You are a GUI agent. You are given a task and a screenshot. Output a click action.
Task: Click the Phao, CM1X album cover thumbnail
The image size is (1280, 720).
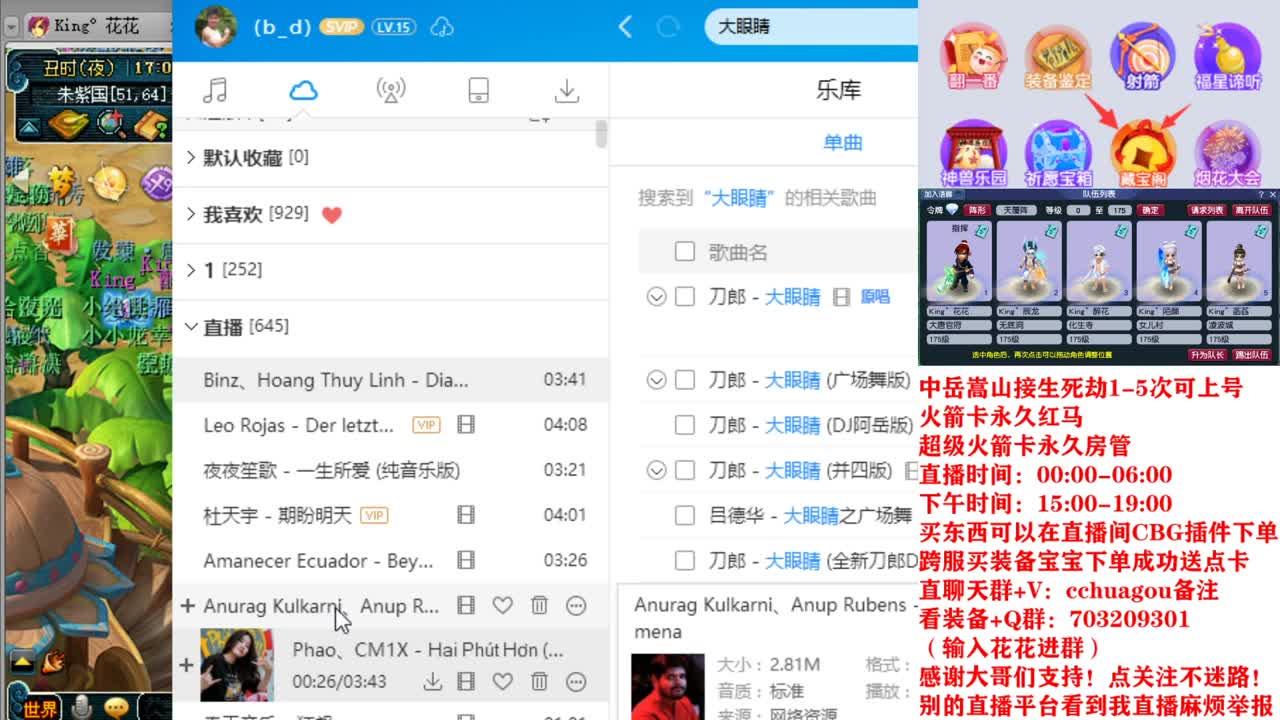237,664
